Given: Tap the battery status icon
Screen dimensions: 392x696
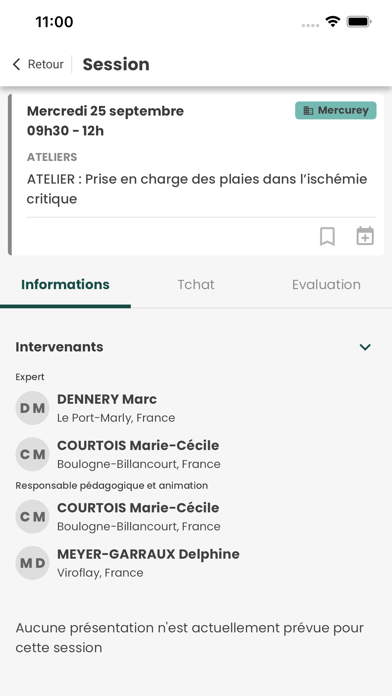Looking at the screenshot, I should pos(359,21).
